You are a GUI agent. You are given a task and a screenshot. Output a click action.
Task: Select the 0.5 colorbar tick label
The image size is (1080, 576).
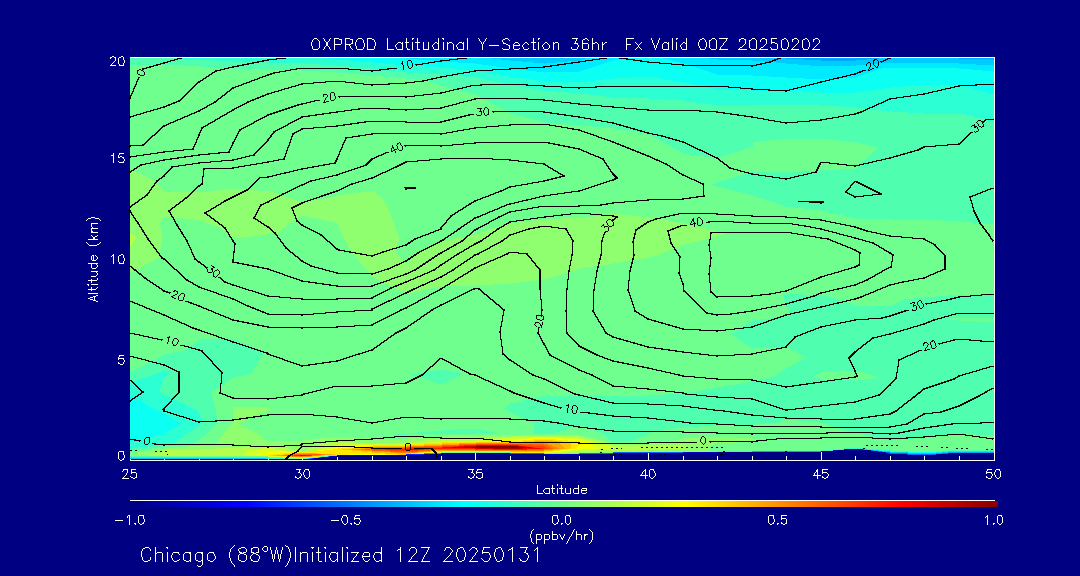[777, 520]
